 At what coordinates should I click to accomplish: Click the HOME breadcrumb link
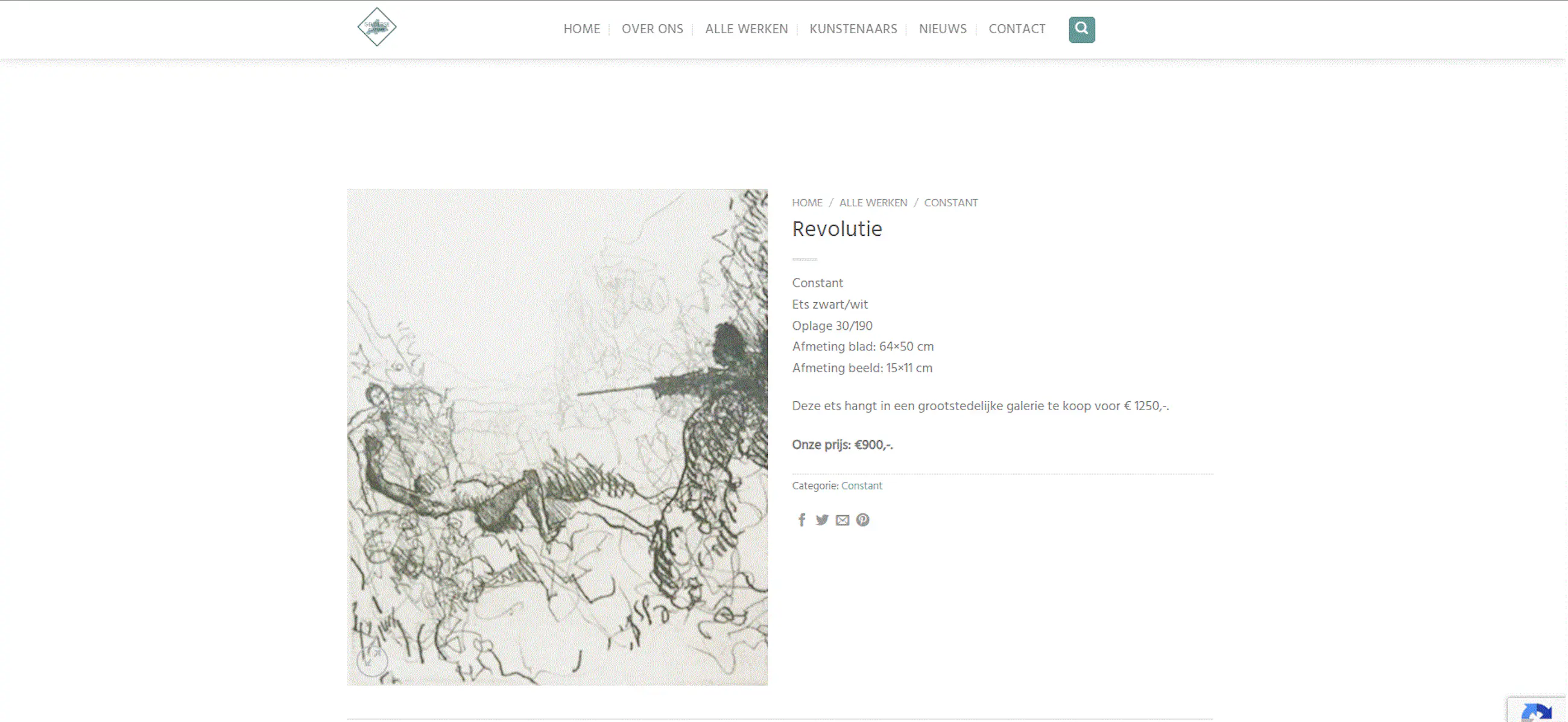tap(806, 203)
